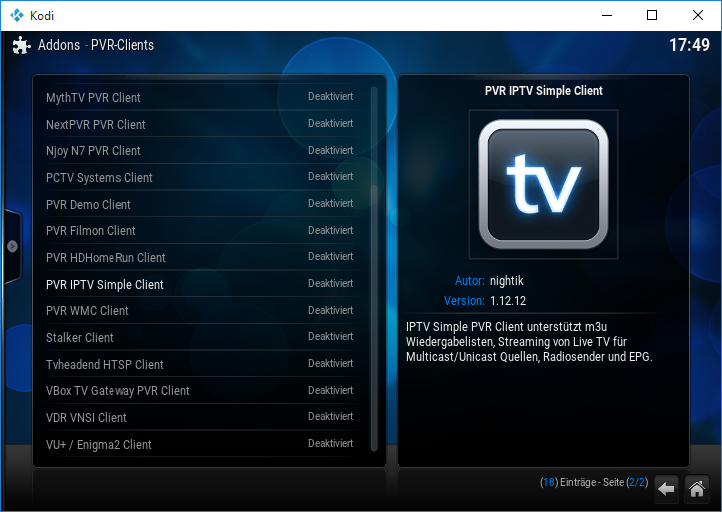This screenshot has width=722, height=512.
Task: Close the Kodi window
Action: 698,15
